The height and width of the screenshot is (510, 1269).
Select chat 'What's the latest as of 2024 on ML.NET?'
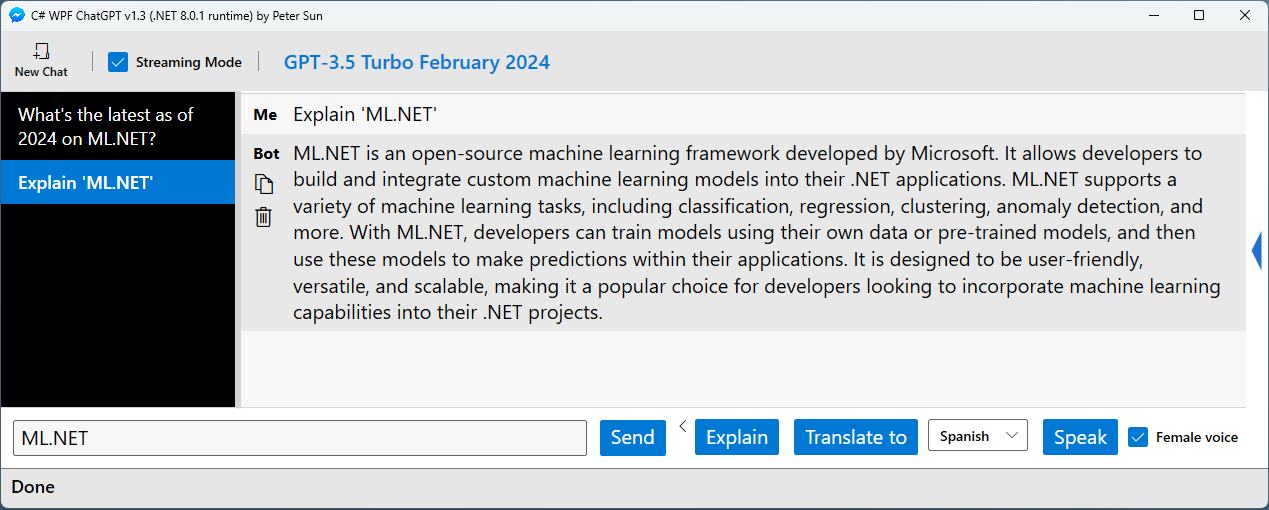(118, 127)
